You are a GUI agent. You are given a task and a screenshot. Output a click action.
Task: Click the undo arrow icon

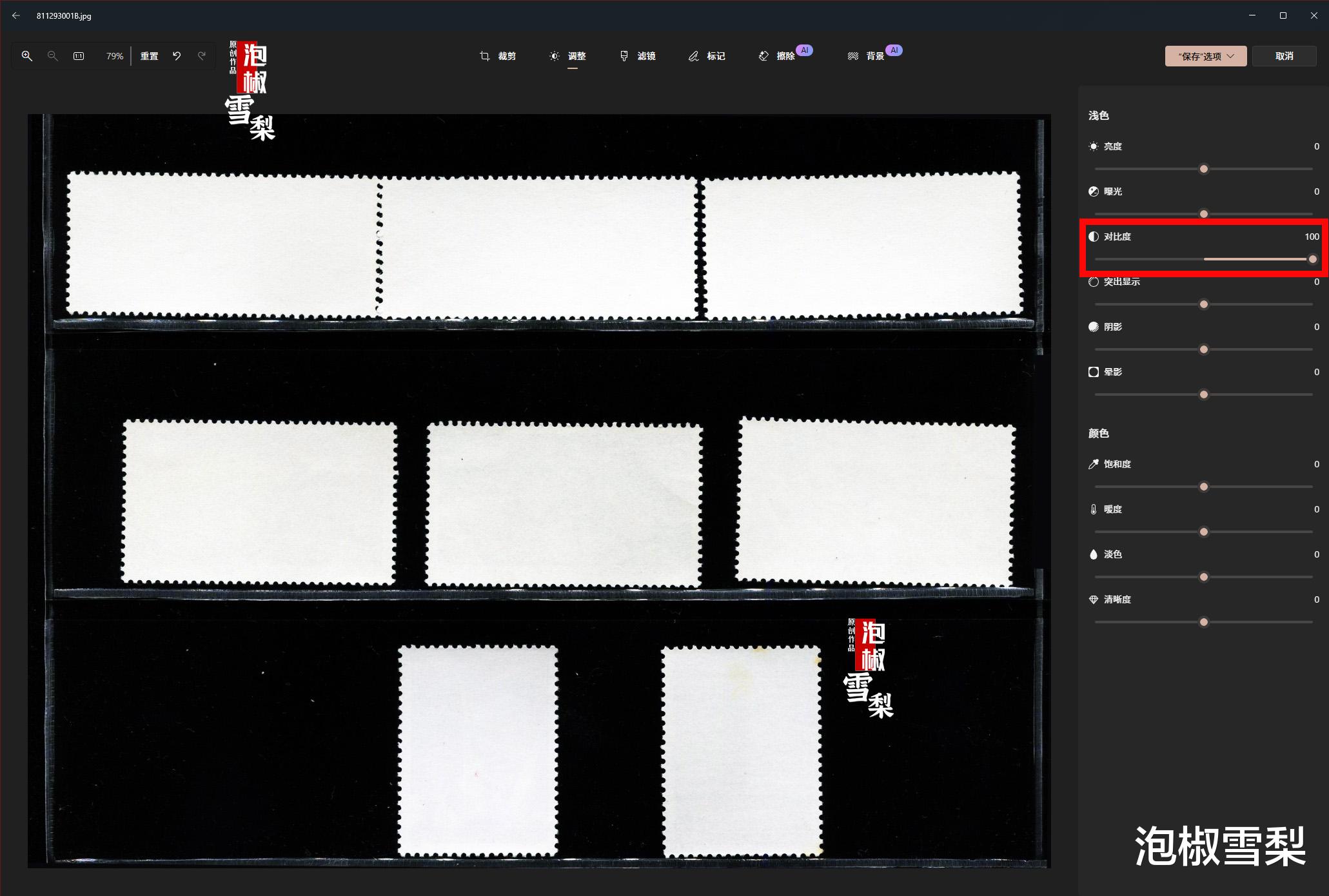(x=176, y=56)
